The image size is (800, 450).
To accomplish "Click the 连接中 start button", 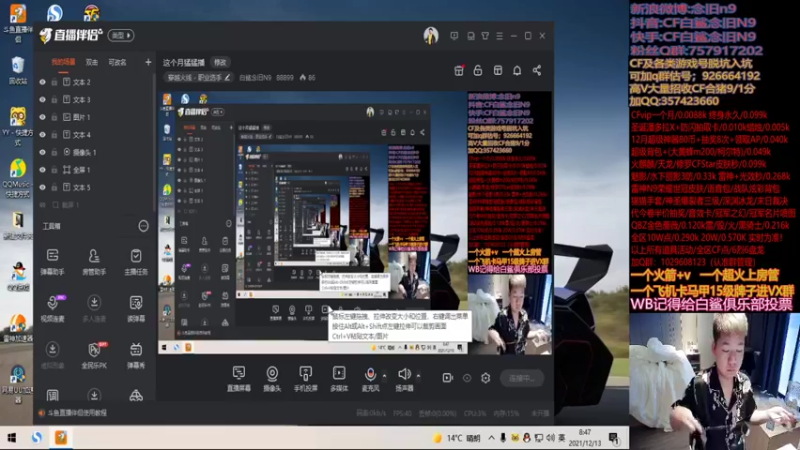I will (x=521, y=378).
